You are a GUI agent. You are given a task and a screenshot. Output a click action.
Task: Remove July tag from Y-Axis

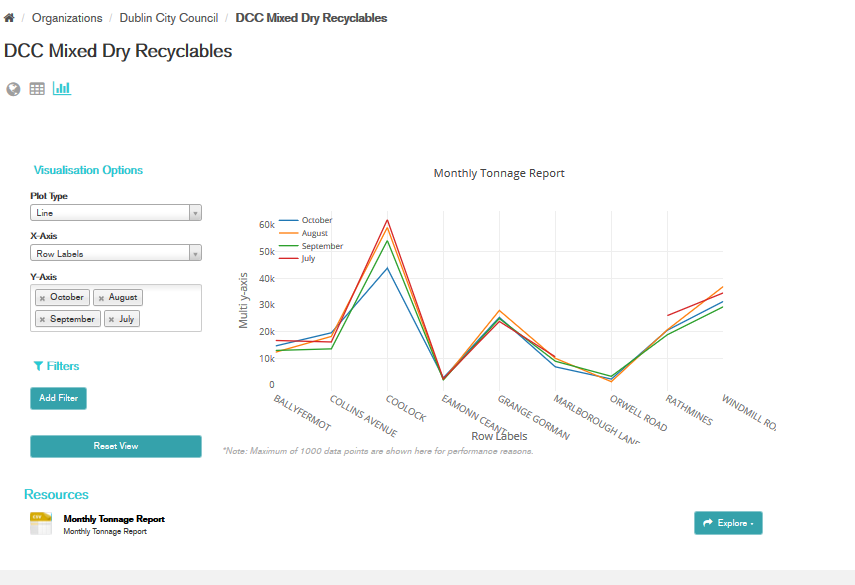click(x=112, y=320)
